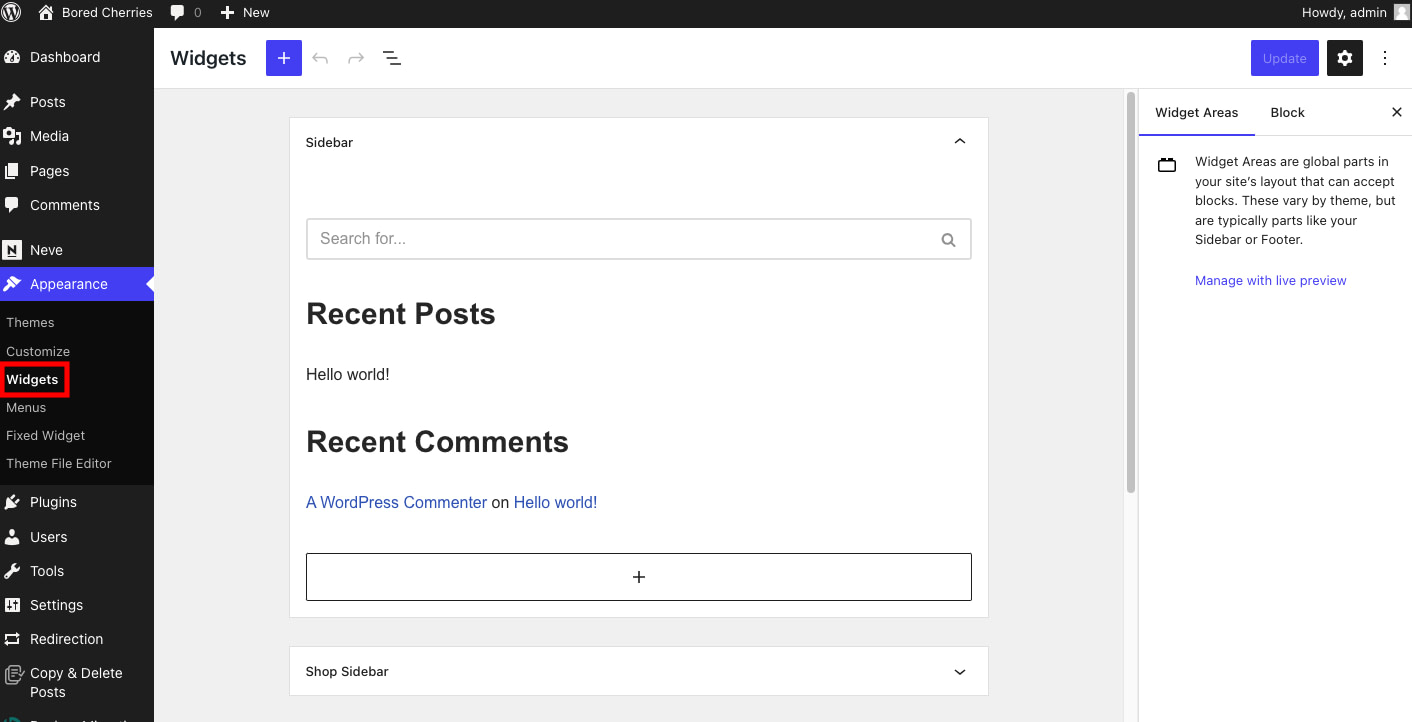1412x722 pixels.
Task: Follow the Manage with live preview link
Action: pos(1270,280)
